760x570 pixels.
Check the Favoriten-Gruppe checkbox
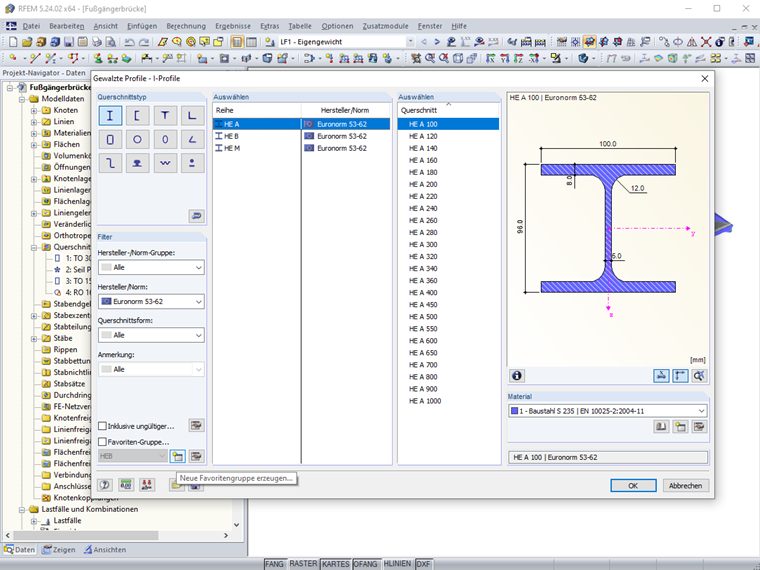103,441
